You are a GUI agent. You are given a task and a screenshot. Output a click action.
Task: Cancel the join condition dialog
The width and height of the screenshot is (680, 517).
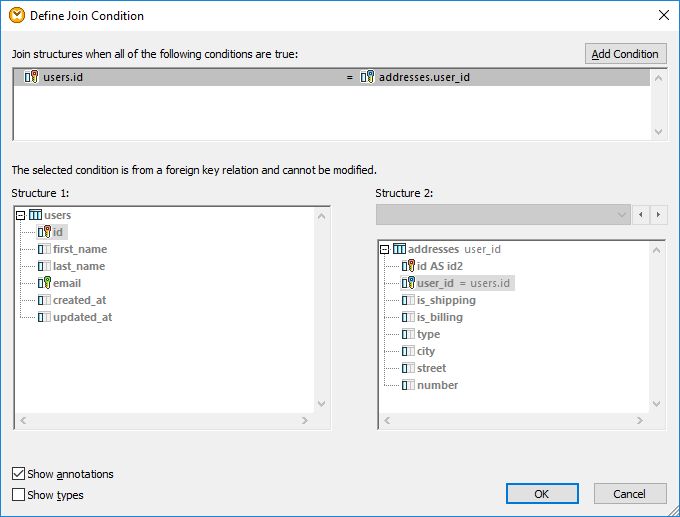coord(630,494)
